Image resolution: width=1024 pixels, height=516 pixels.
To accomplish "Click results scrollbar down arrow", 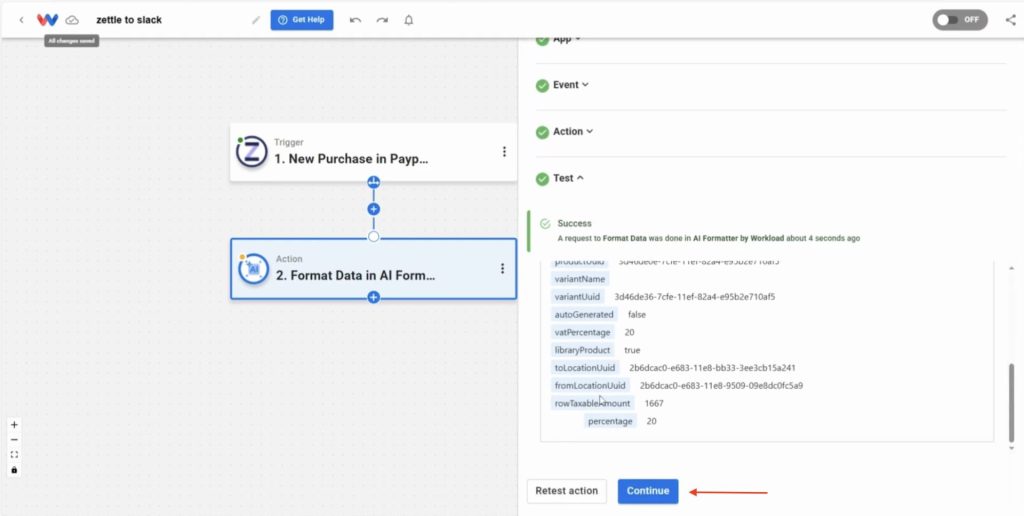I will 1012,448.
